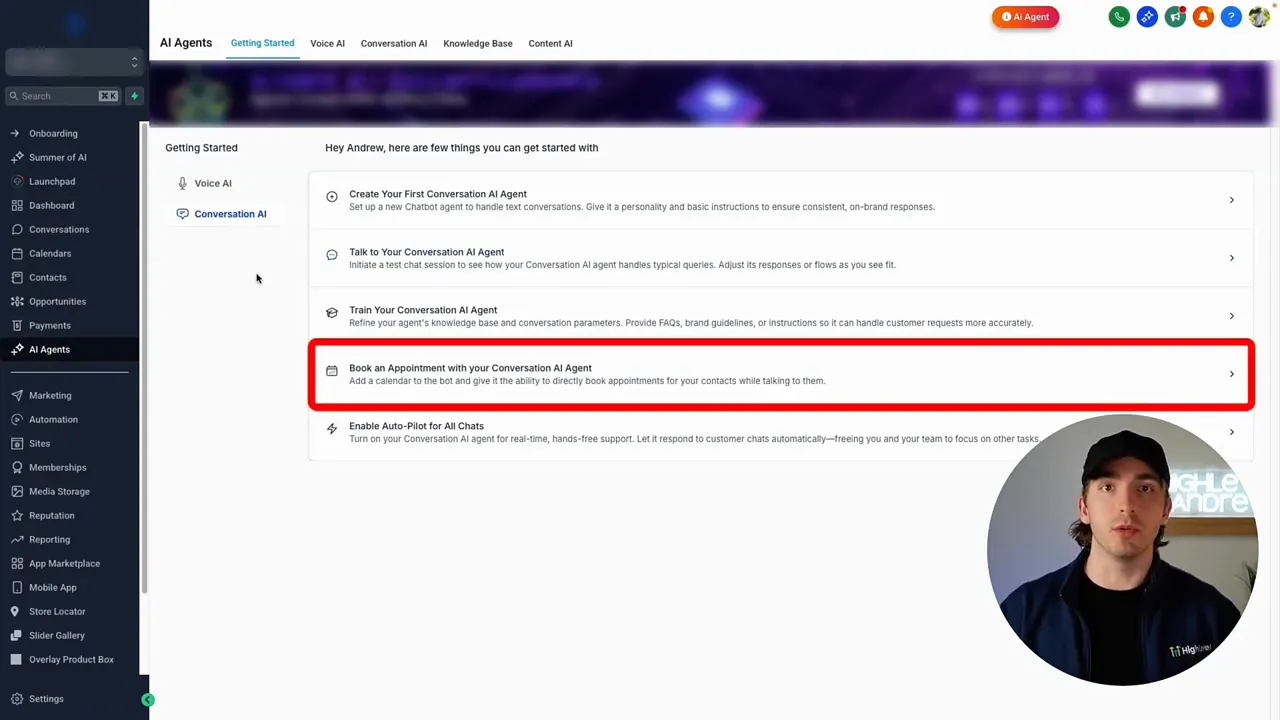The width and height of the screenshot is (1280, 720).
Task: Switch to the Getting Started tab
Action: (x=262, y=43)
